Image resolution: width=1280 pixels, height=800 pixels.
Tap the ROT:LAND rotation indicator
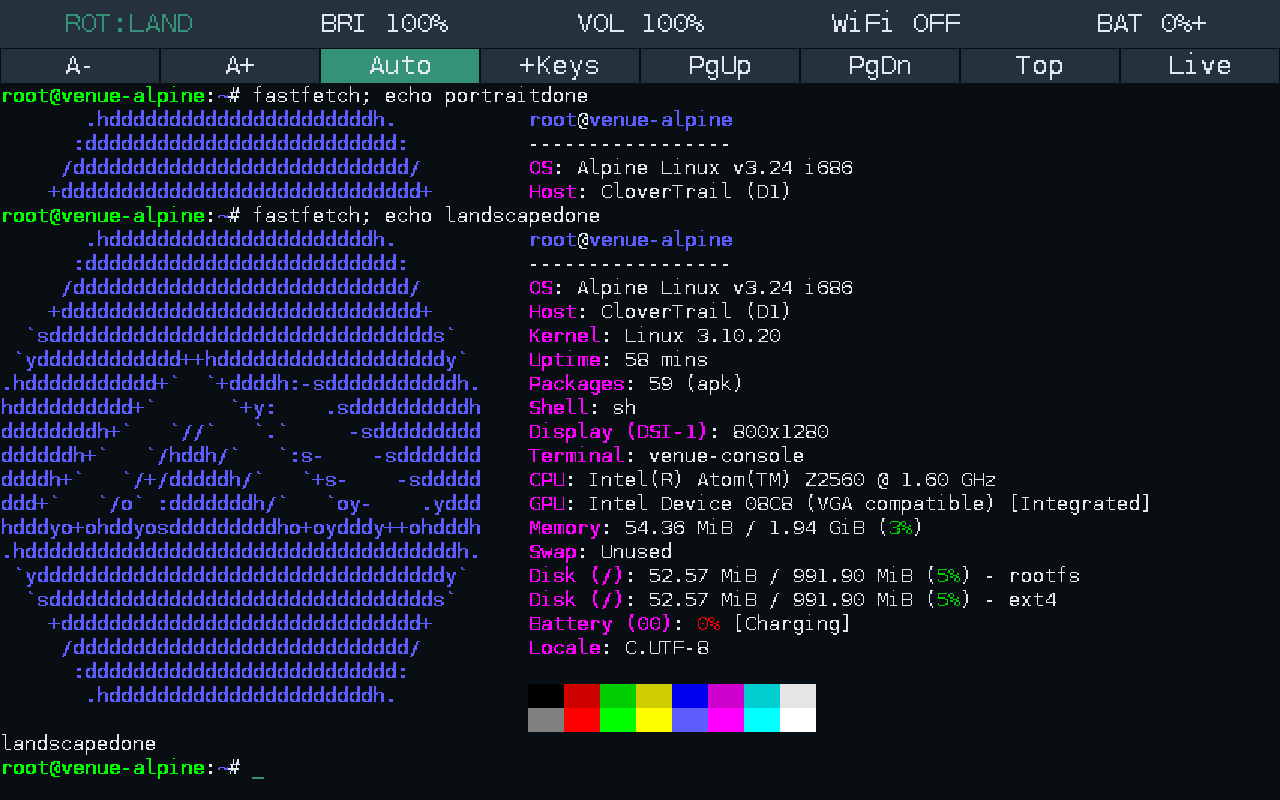click(x=129, y=23)
